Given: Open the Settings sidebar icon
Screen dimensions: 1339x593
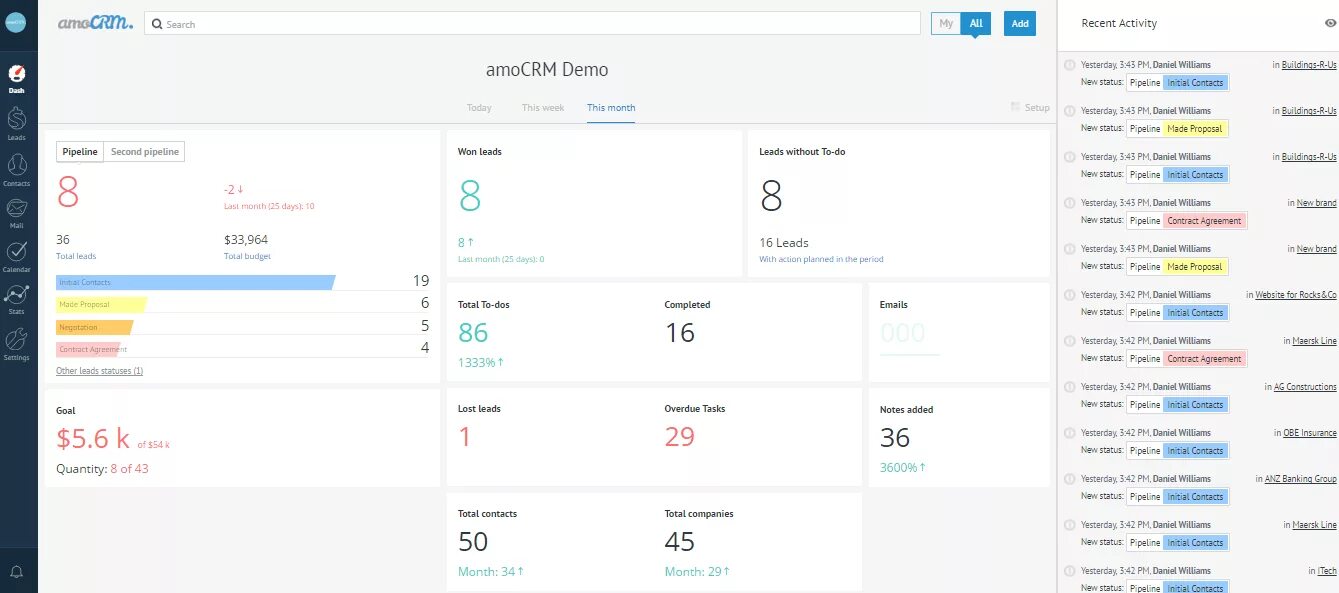Looking at the screenshot, I should tap(17, 343).
